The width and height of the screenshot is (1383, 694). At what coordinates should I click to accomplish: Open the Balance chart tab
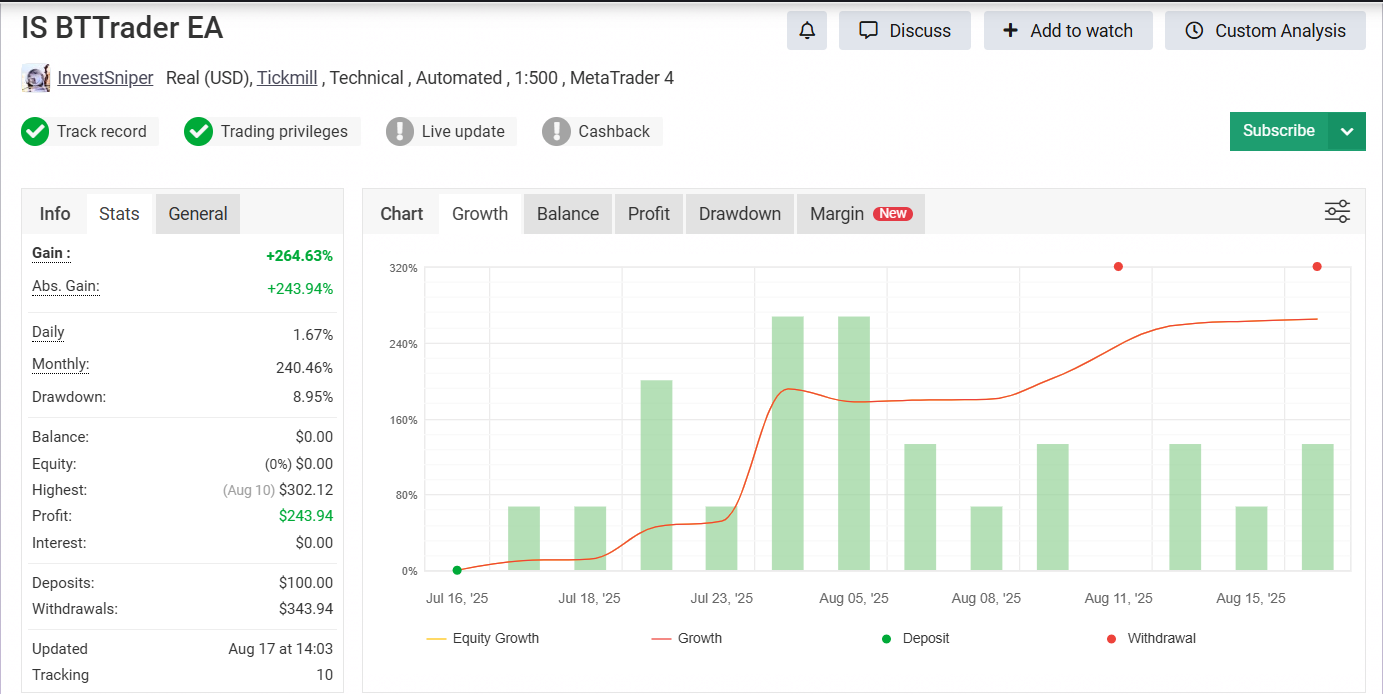click(568, 214)
